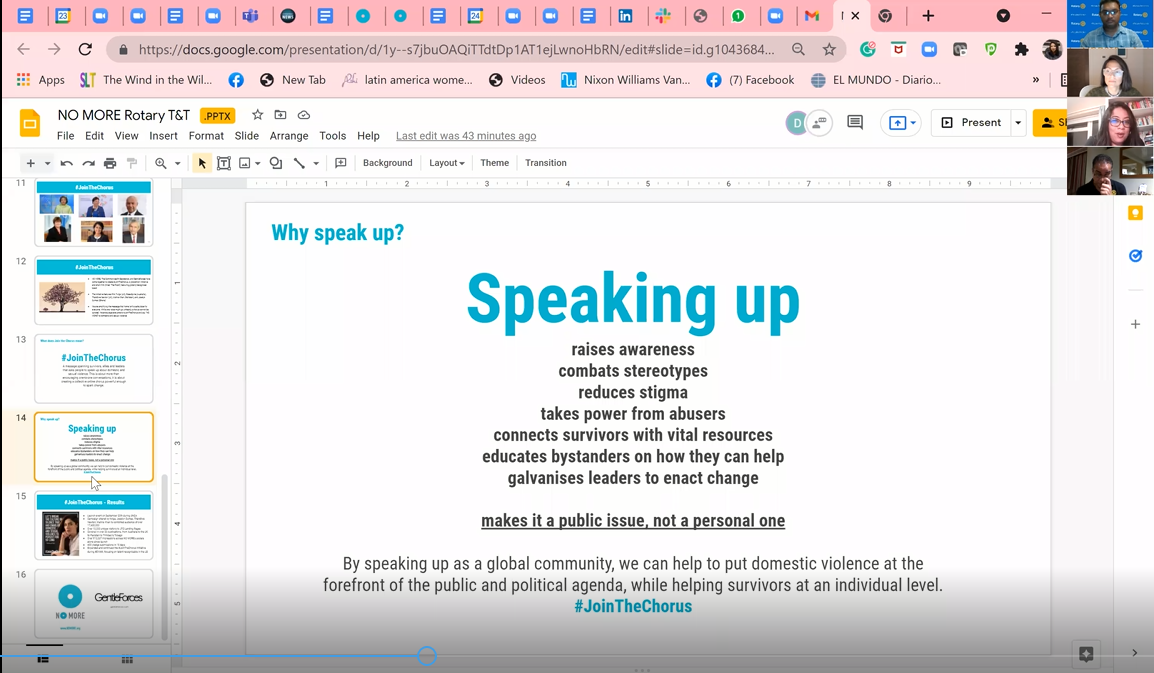Open the Layout dropdown
The height and width of the screenshot is (673, 1154).
446,163
